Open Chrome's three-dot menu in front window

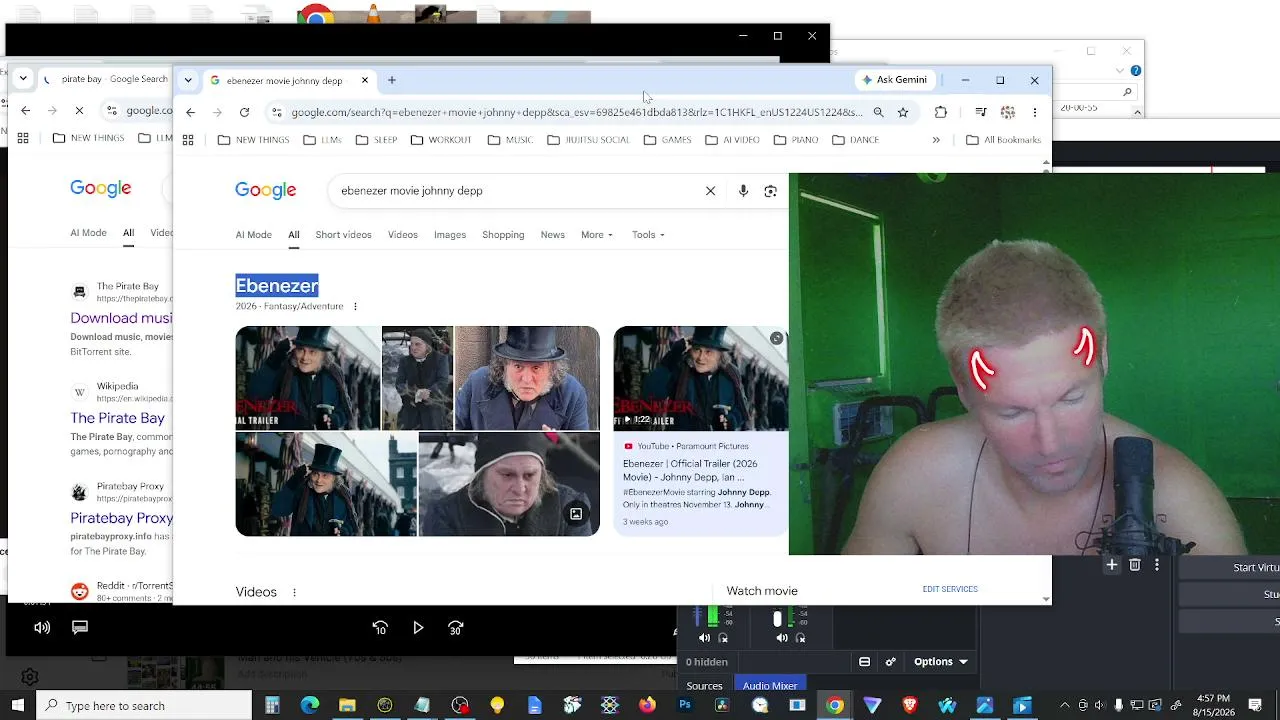tap(1035, 112)
